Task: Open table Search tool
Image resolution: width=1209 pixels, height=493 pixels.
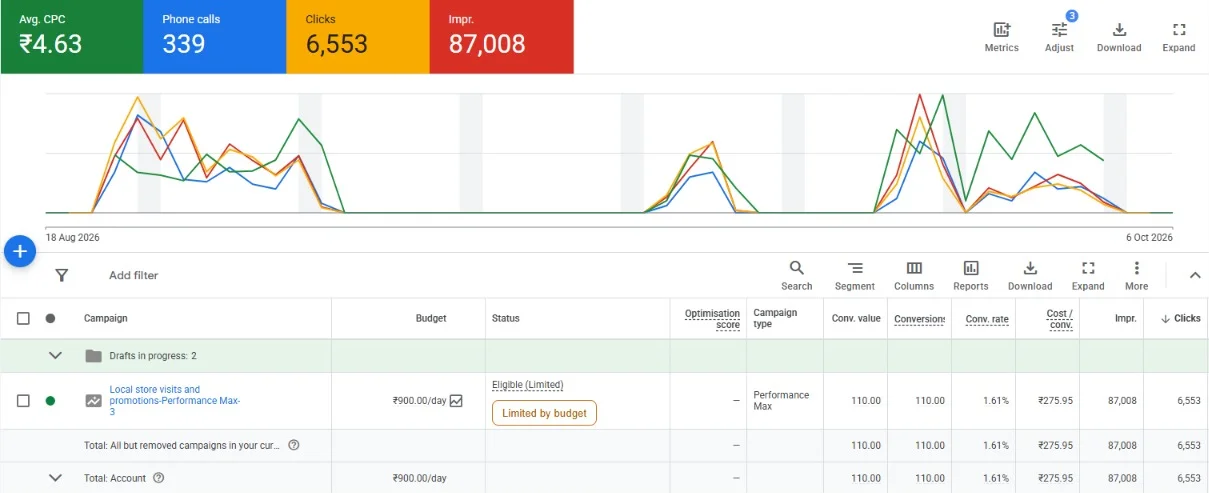Action: [x=797, y=275]
